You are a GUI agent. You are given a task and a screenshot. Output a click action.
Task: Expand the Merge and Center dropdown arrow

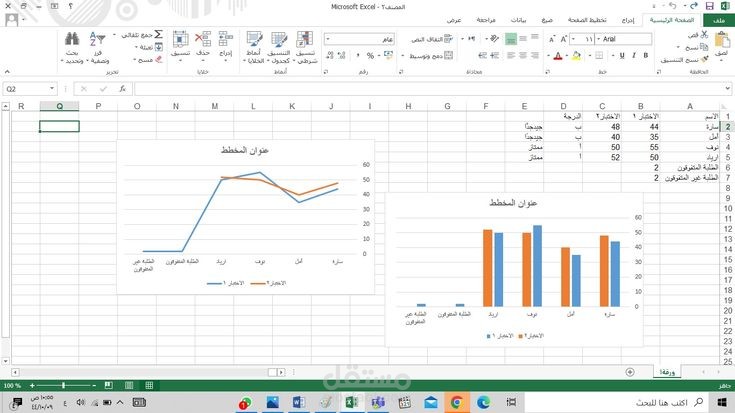tap(403, 56)
